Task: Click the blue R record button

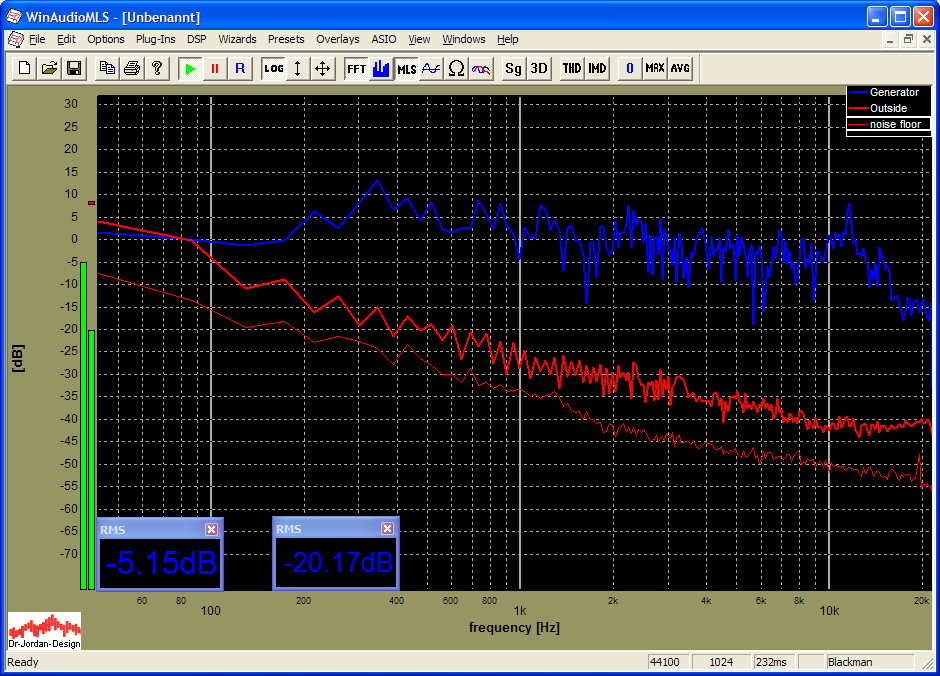Action: (239, 68)
